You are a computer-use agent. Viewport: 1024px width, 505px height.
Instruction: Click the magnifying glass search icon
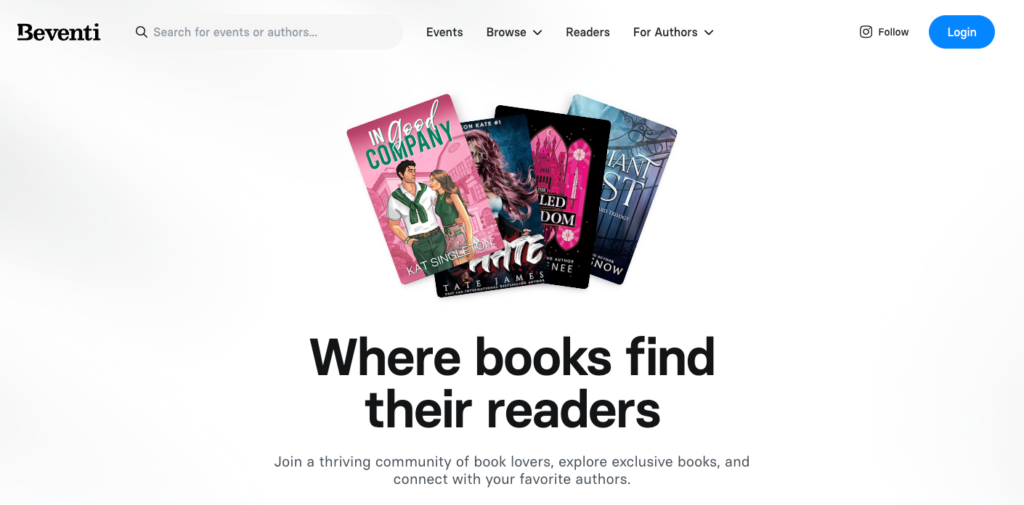click(x=141, y=32)
